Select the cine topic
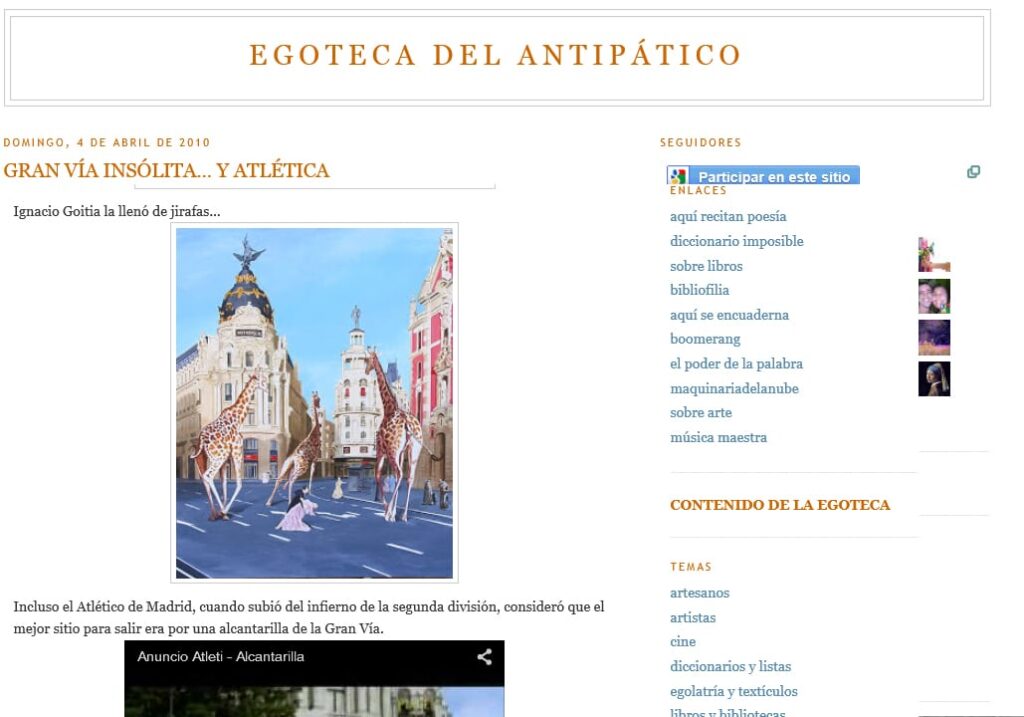This screenshot has width=1024, height=717. [x=682, y=643]
